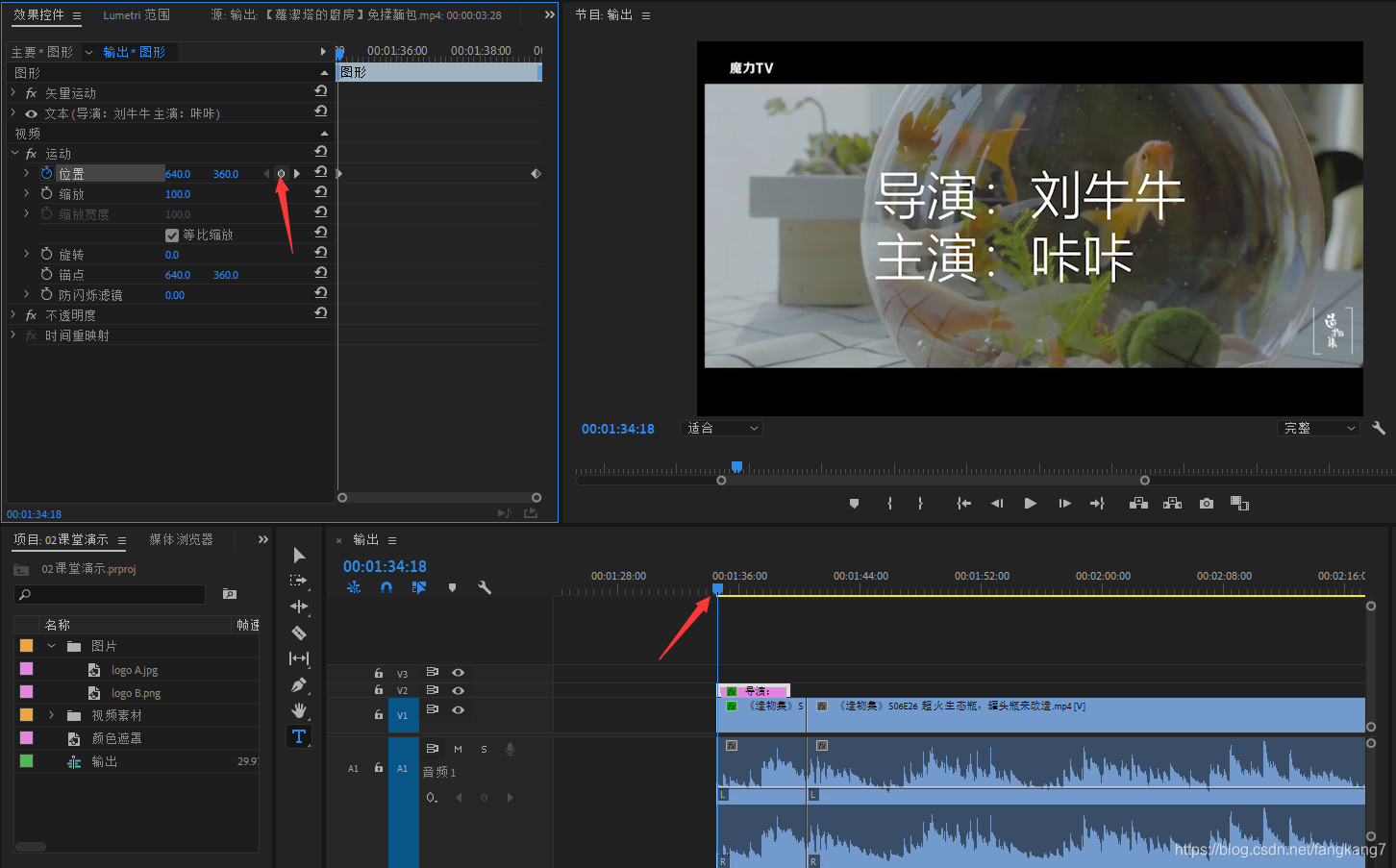Mute audio track A1
The width and height of the screenshot is (1396, 868).
pos(458,749)
